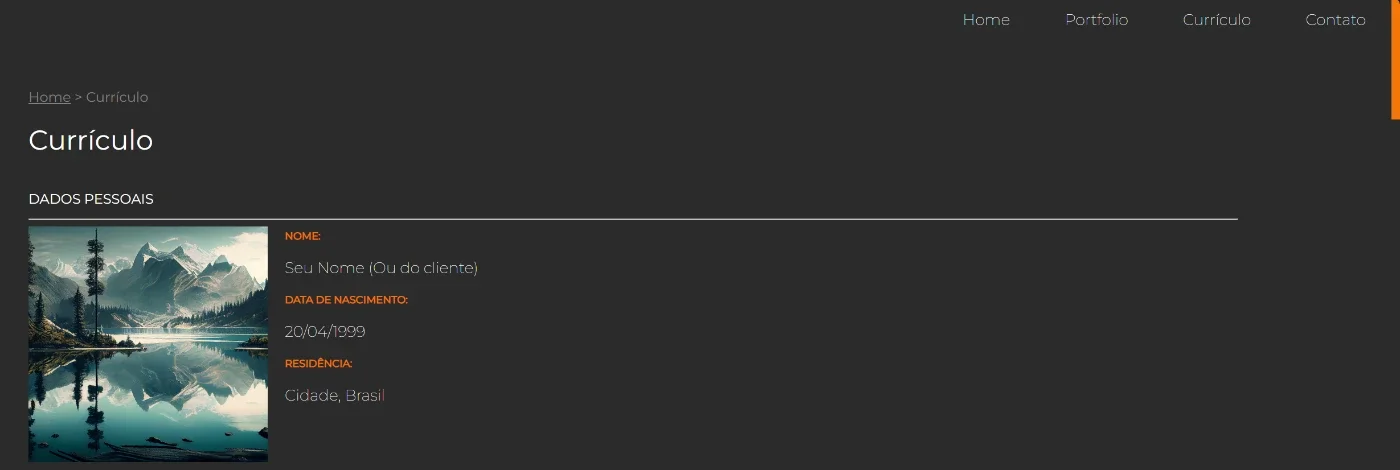Select the birth date 20/04/1999
The image size is (1400, 470).
pyautogui.click(x=325, y=332)
